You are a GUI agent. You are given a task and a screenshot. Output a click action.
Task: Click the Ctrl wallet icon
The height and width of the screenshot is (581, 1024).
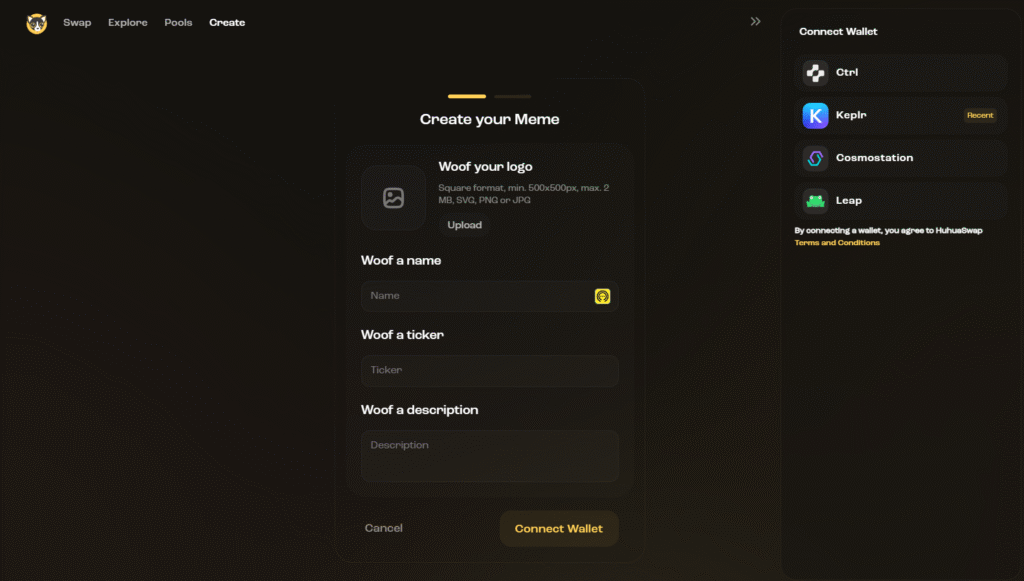pos(815,73)
